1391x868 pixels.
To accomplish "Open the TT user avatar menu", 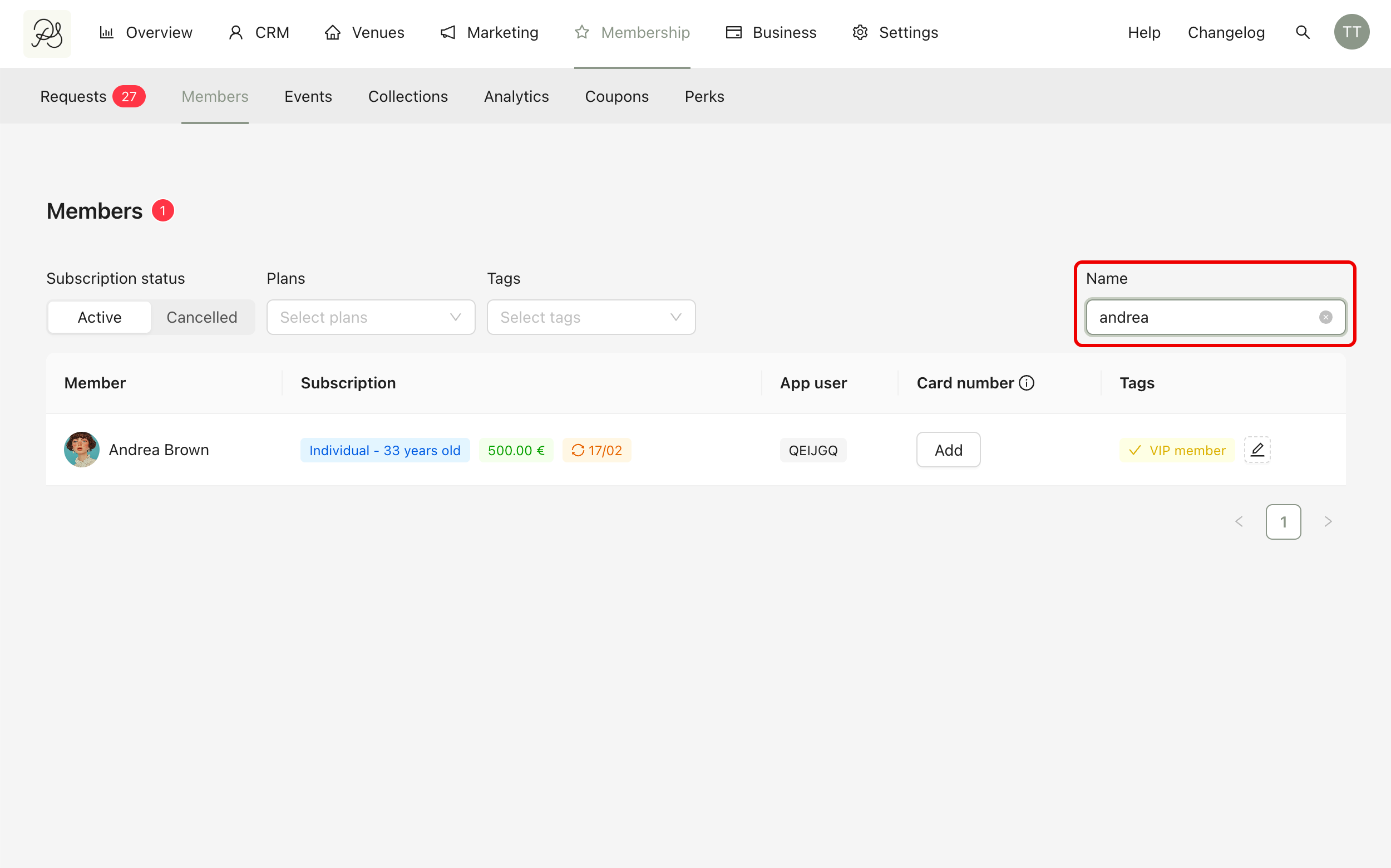I will [x=1351, y=32].
